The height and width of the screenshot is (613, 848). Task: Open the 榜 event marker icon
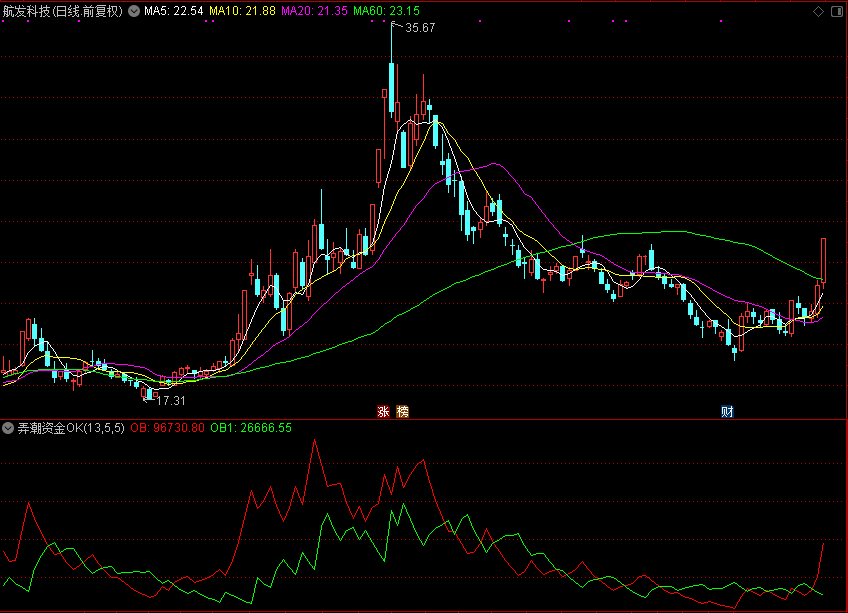coord(402,412)
